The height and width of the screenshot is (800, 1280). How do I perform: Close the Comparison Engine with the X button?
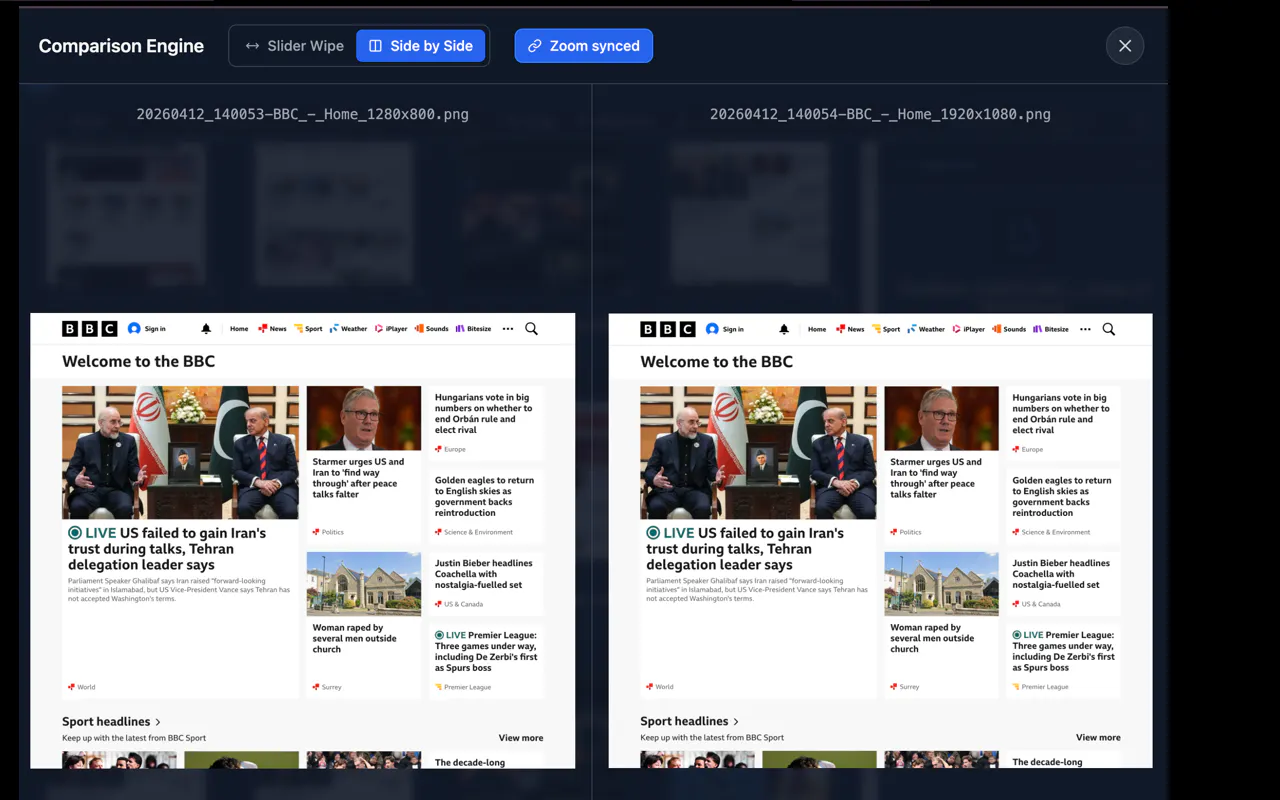pos(1125,46)
